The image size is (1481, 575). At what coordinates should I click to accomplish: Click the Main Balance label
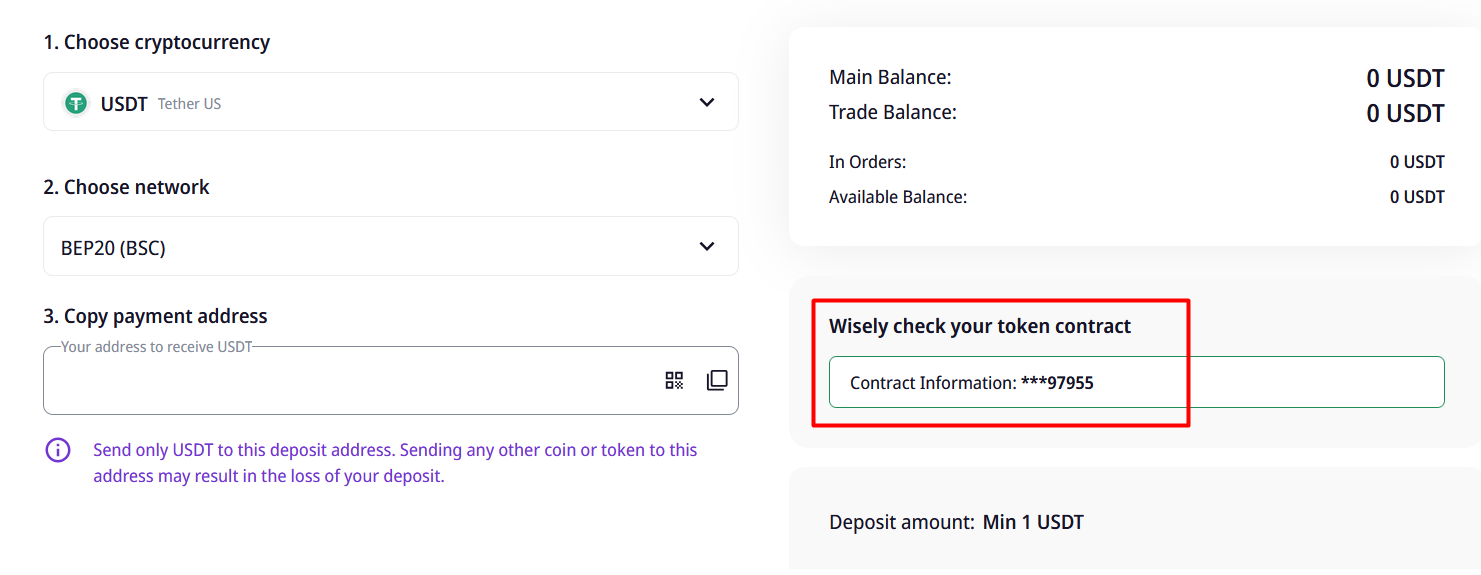coord(890,77)
